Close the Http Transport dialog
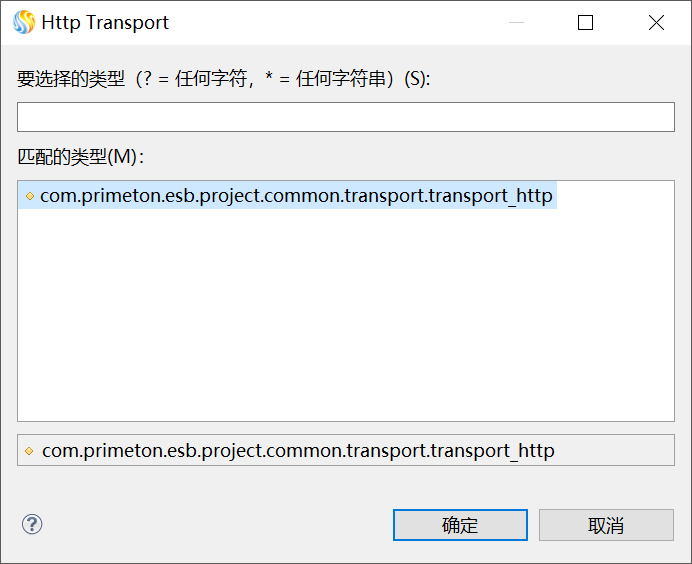692x564 pixels. [656, 22]
